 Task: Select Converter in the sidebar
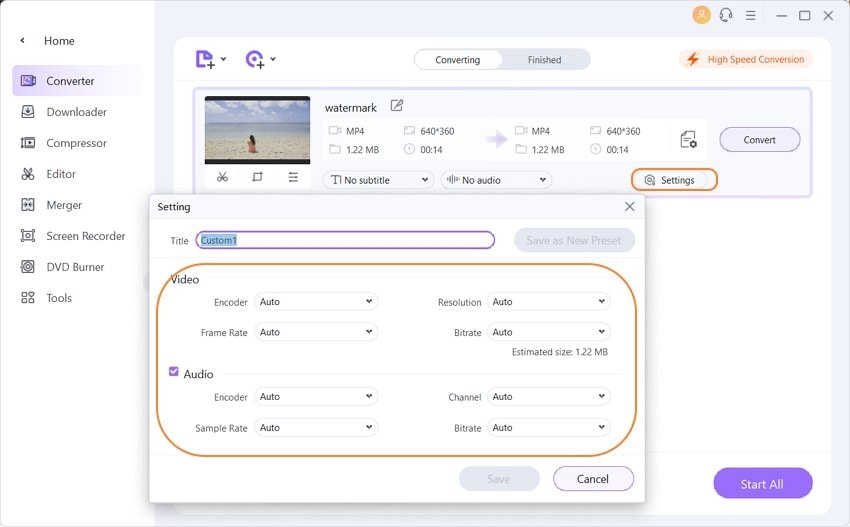[x=76, y=81]
